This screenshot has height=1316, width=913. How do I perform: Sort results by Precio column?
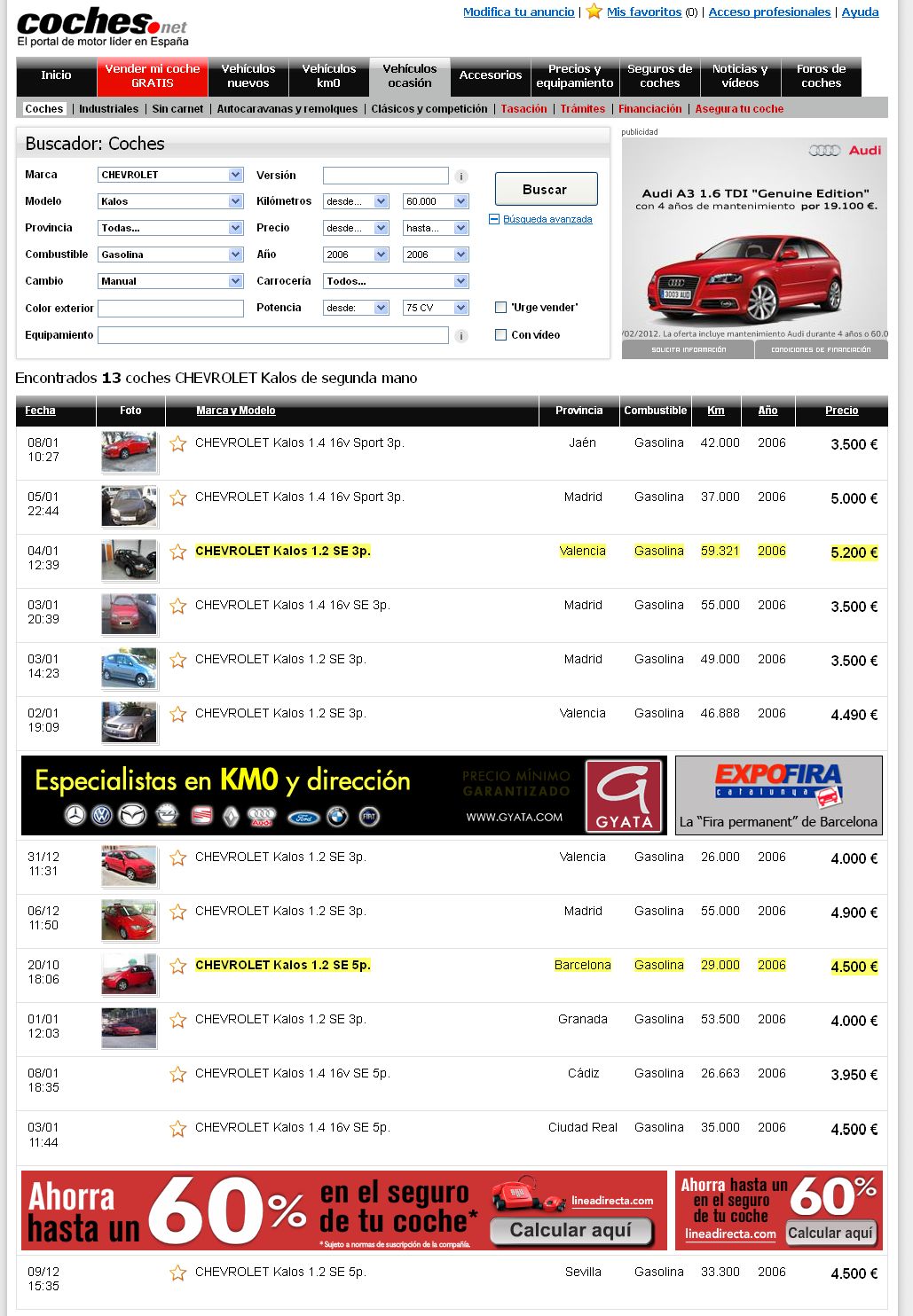click(841, 411)
